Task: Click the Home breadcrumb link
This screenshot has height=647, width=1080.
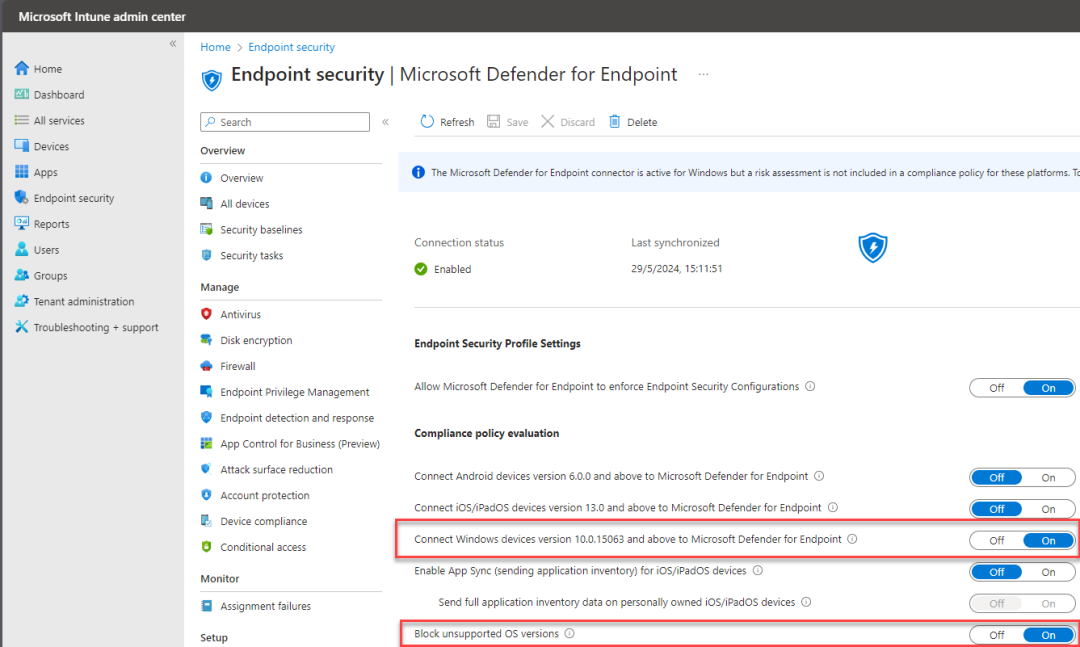Action: tap(216, 47)
